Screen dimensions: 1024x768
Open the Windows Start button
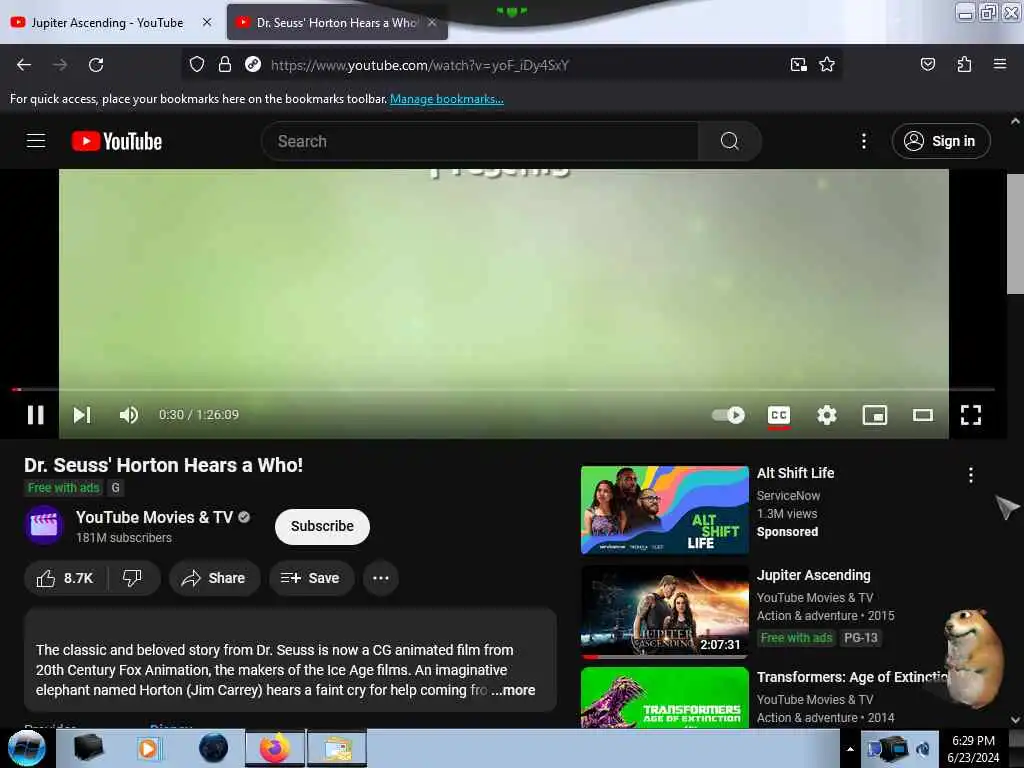click(27, 748)
